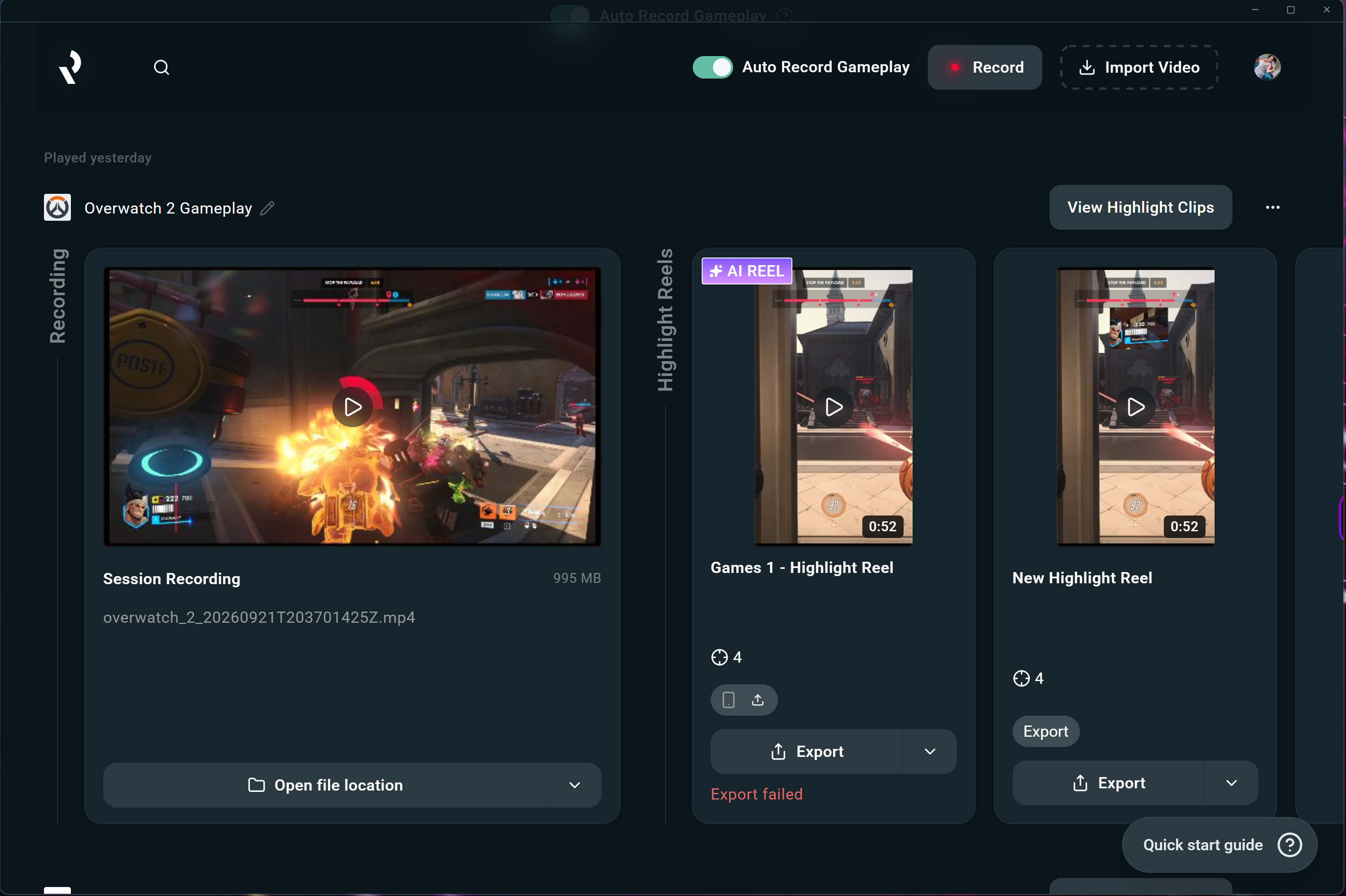1346x896 pixels.
Task: Select the Session Recording thumbnail
Action: coord(352,407)
